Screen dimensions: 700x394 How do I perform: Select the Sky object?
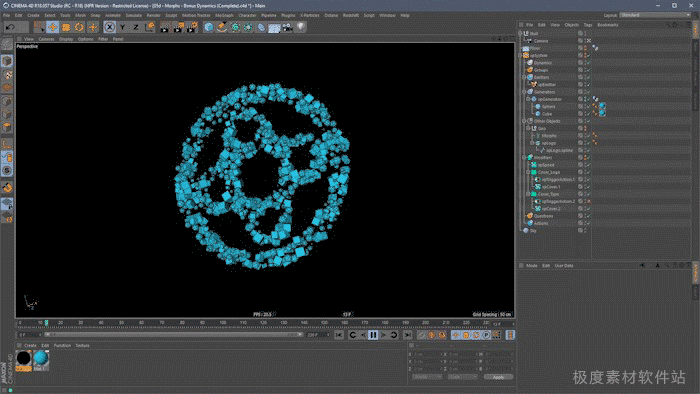click(x=533, y=231)
